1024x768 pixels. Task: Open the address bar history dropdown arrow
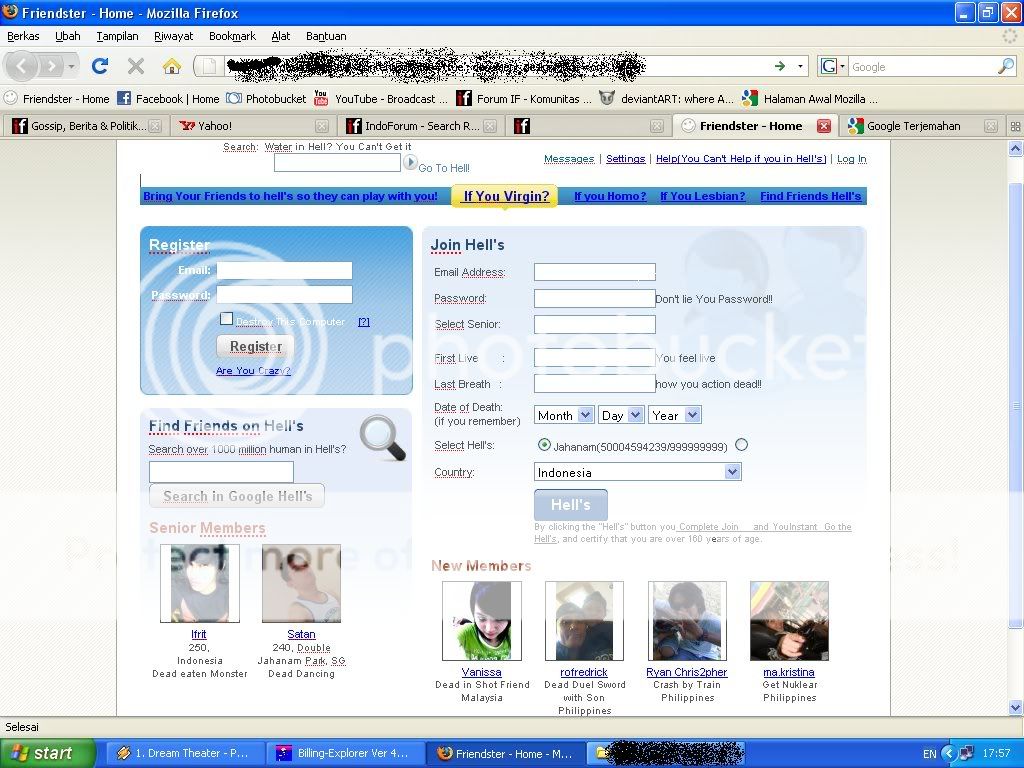point(800,66)
